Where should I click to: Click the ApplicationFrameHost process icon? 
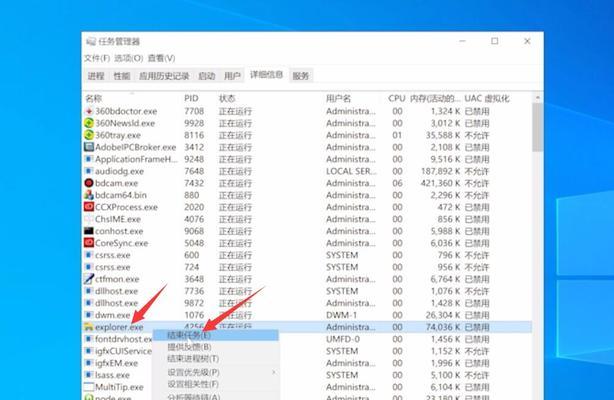tap(89, 159)
